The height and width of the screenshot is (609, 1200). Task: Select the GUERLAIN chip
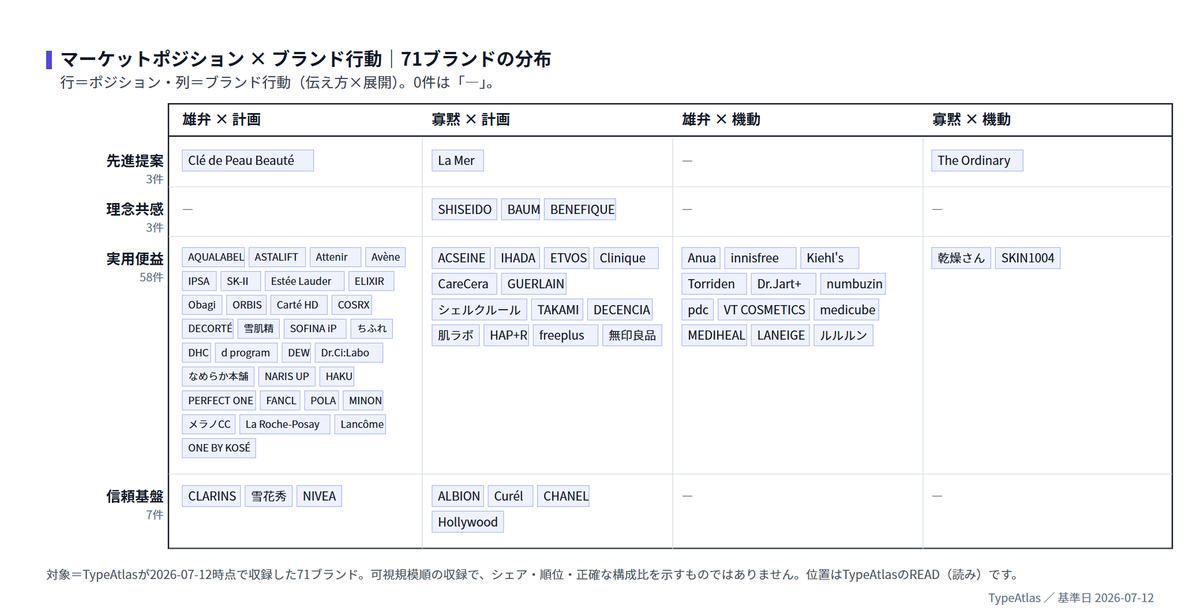coord(533,283)
